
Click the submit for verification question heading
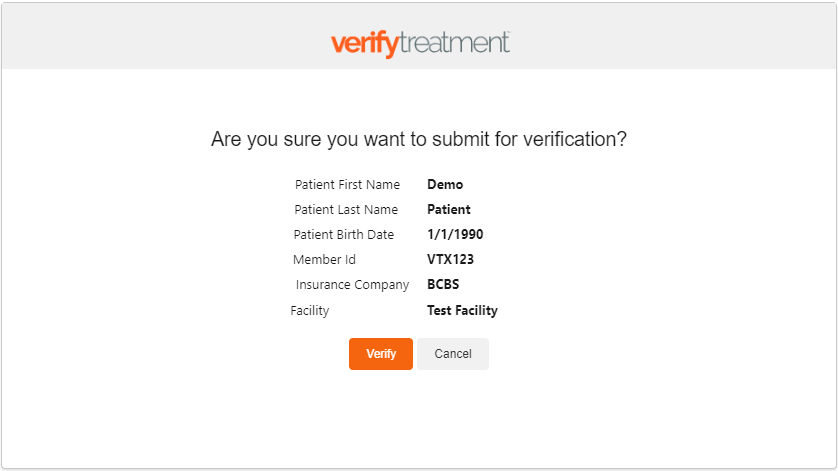[x=419, y=139]
